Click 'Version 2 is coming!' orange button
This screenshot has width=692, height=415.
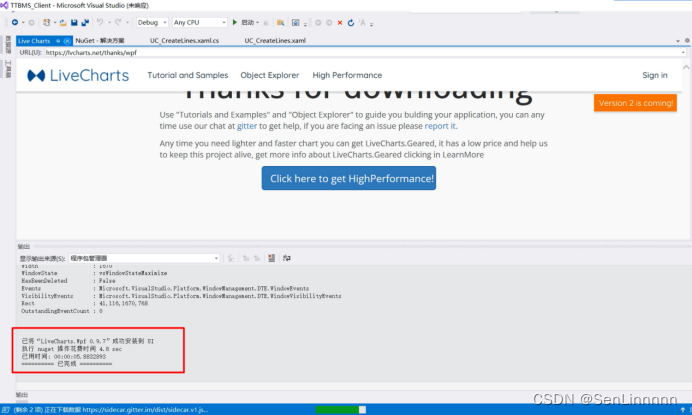(x=636, y=103)
